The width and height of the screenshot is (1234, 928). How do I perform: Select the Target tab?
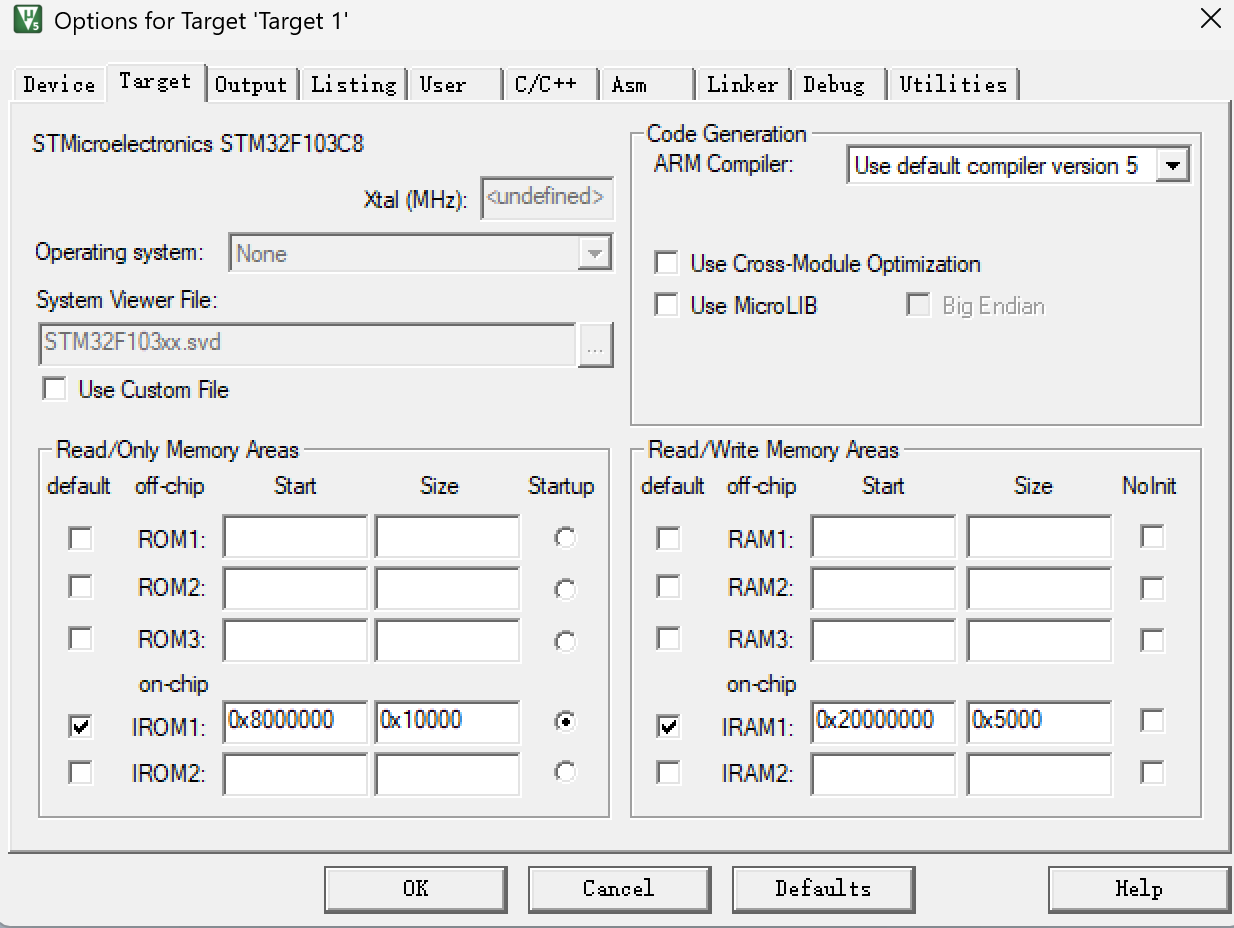[x=155, y=82]
